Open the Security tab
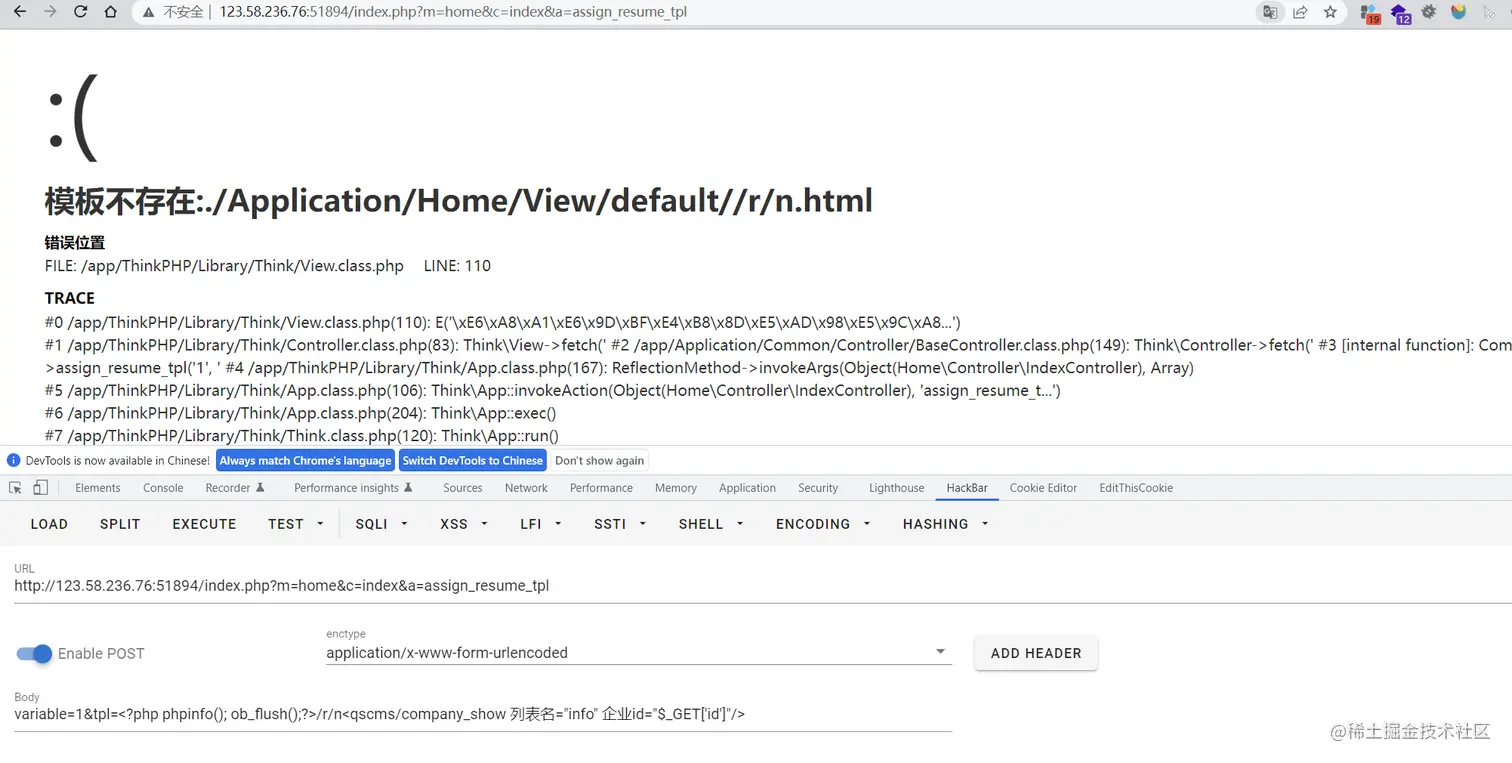This screenshot has height=763, width=1512. 818,488
